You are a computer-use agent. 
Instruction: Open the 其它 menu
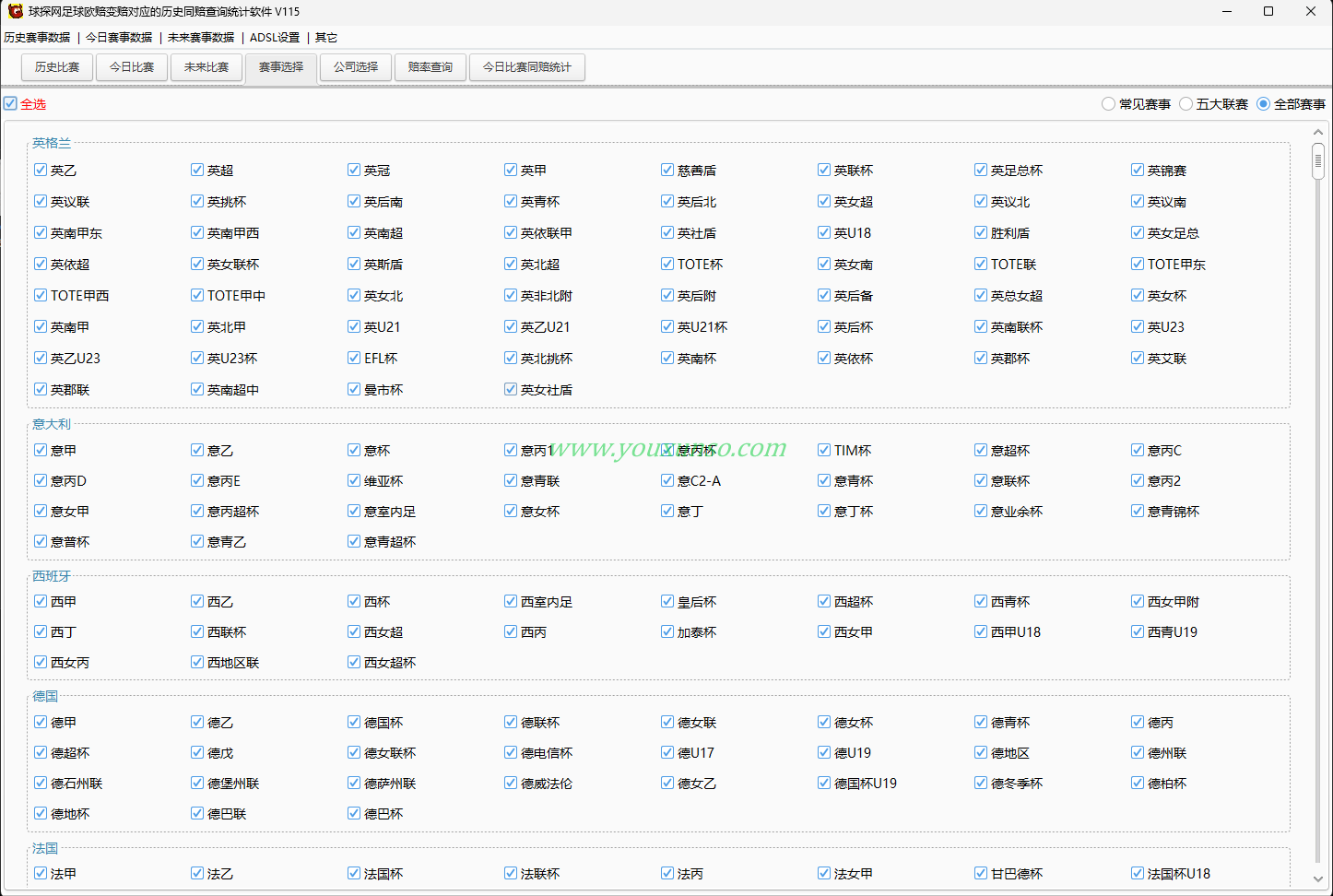click(x=326, y=38)
